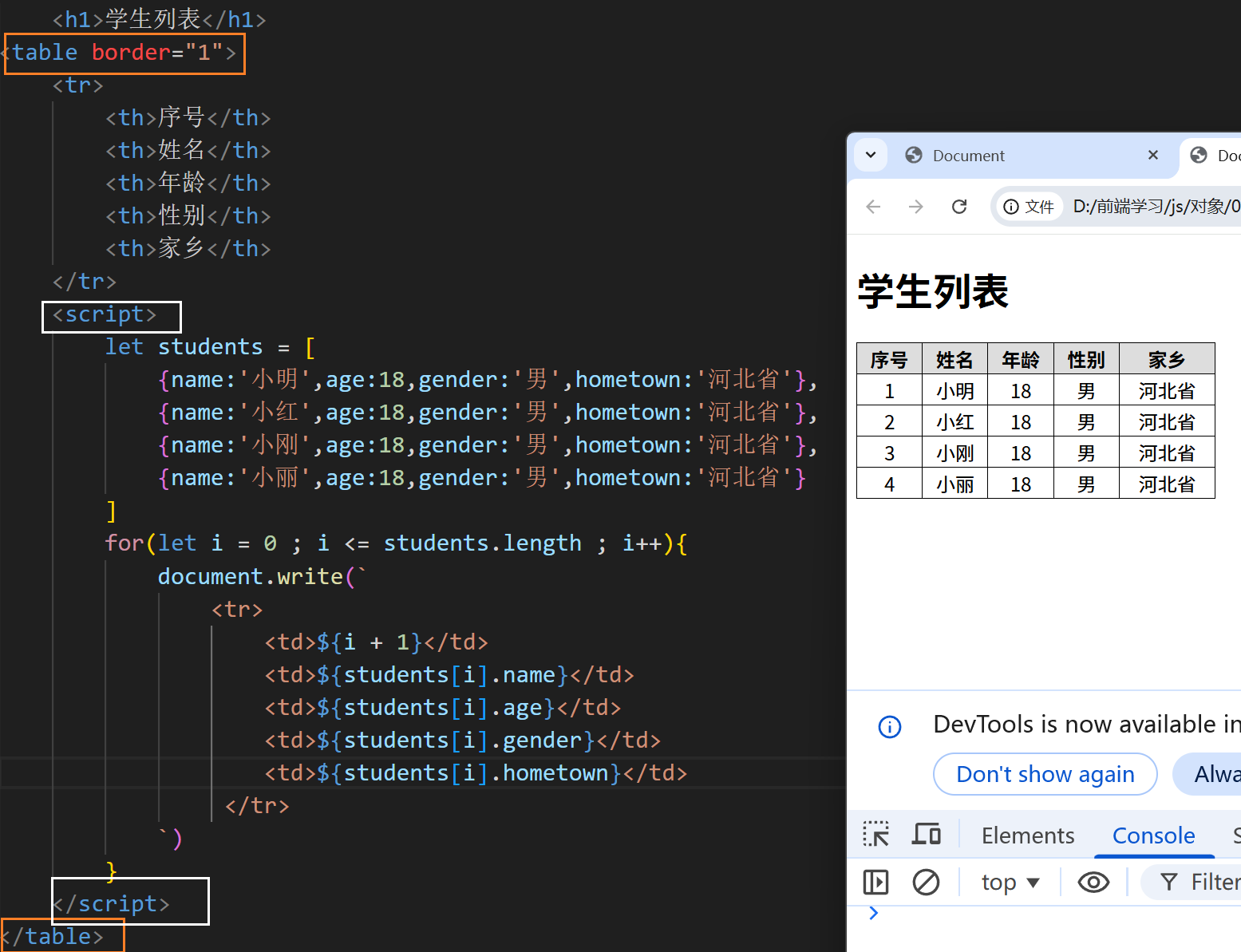This screenshot has height=952, width=1241.
Task: Select the 姓名 table header
Action: point(954,359)
